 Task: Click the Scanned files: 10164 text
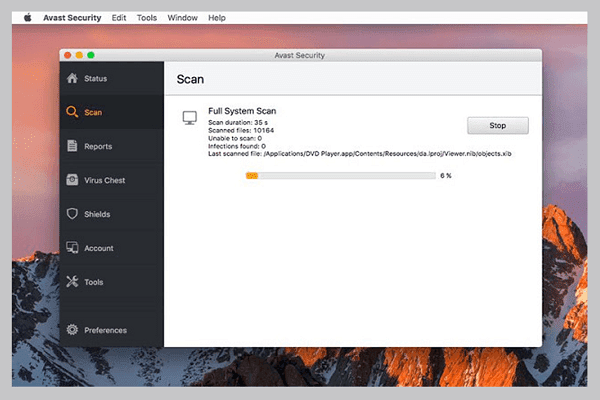pyautogui.click(x=241, y=130)
